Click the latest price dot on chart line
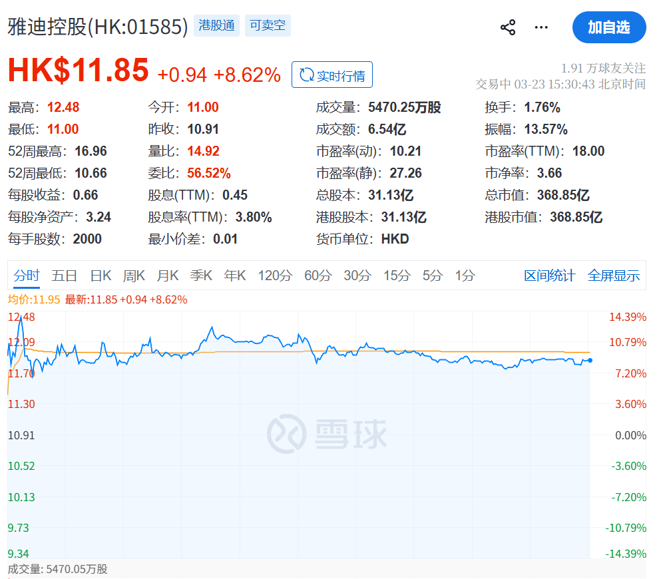Image resolution: width=667 pixels, height=579 pixels. click(x=590, y=360)
